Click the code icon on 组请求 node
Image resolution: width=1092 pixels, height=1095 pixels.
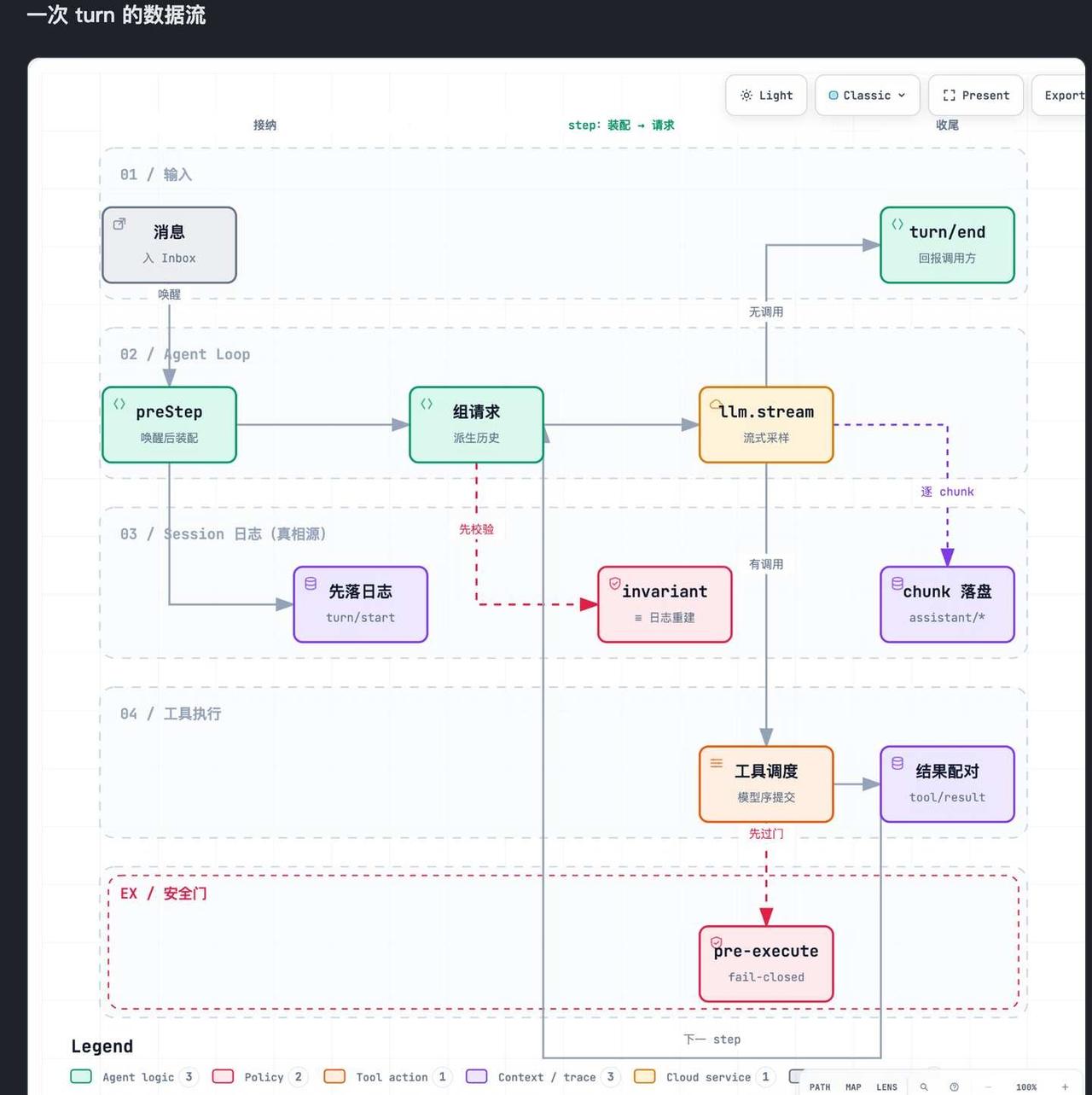click(x=427, y=404)
